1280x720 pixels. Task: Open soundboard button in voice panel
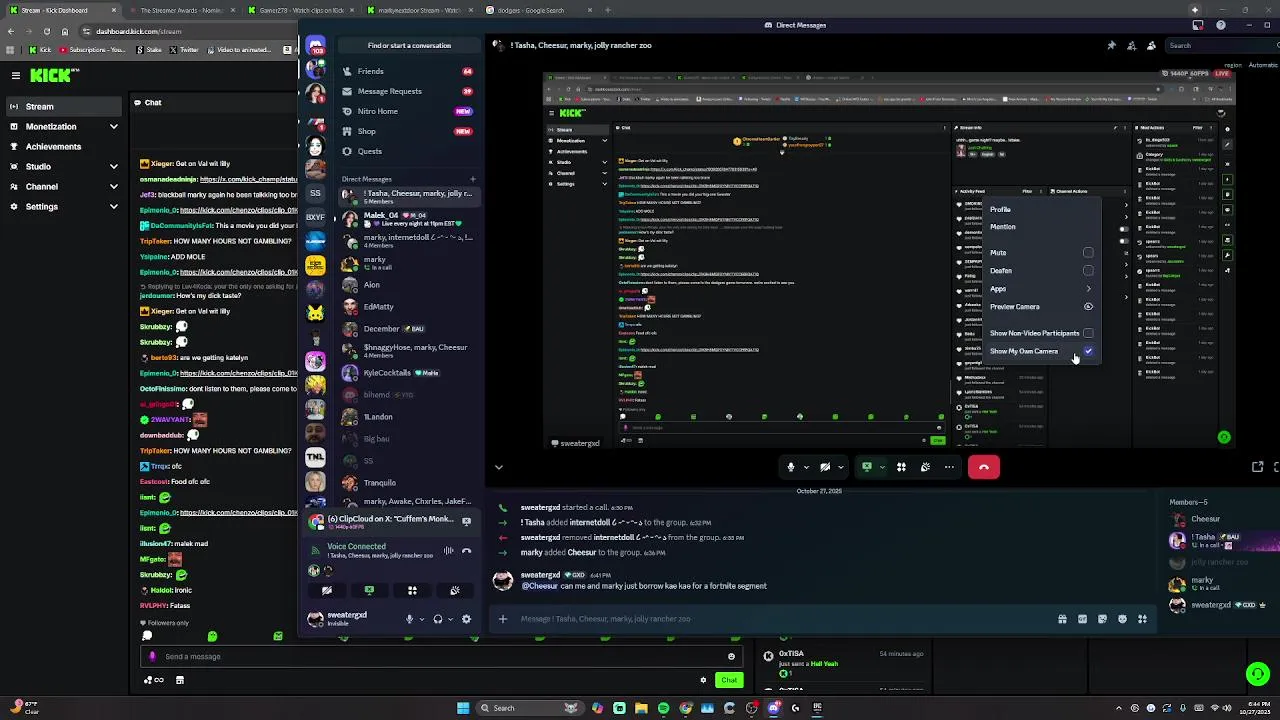pos(455,591)
